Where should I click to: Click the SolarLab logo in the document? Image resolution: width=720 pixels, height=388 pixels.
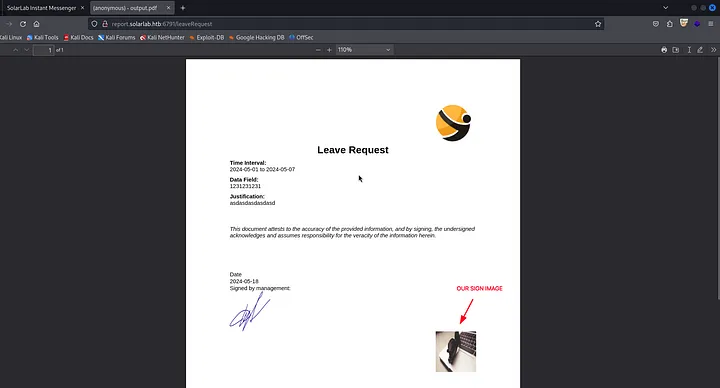point(454,123)
